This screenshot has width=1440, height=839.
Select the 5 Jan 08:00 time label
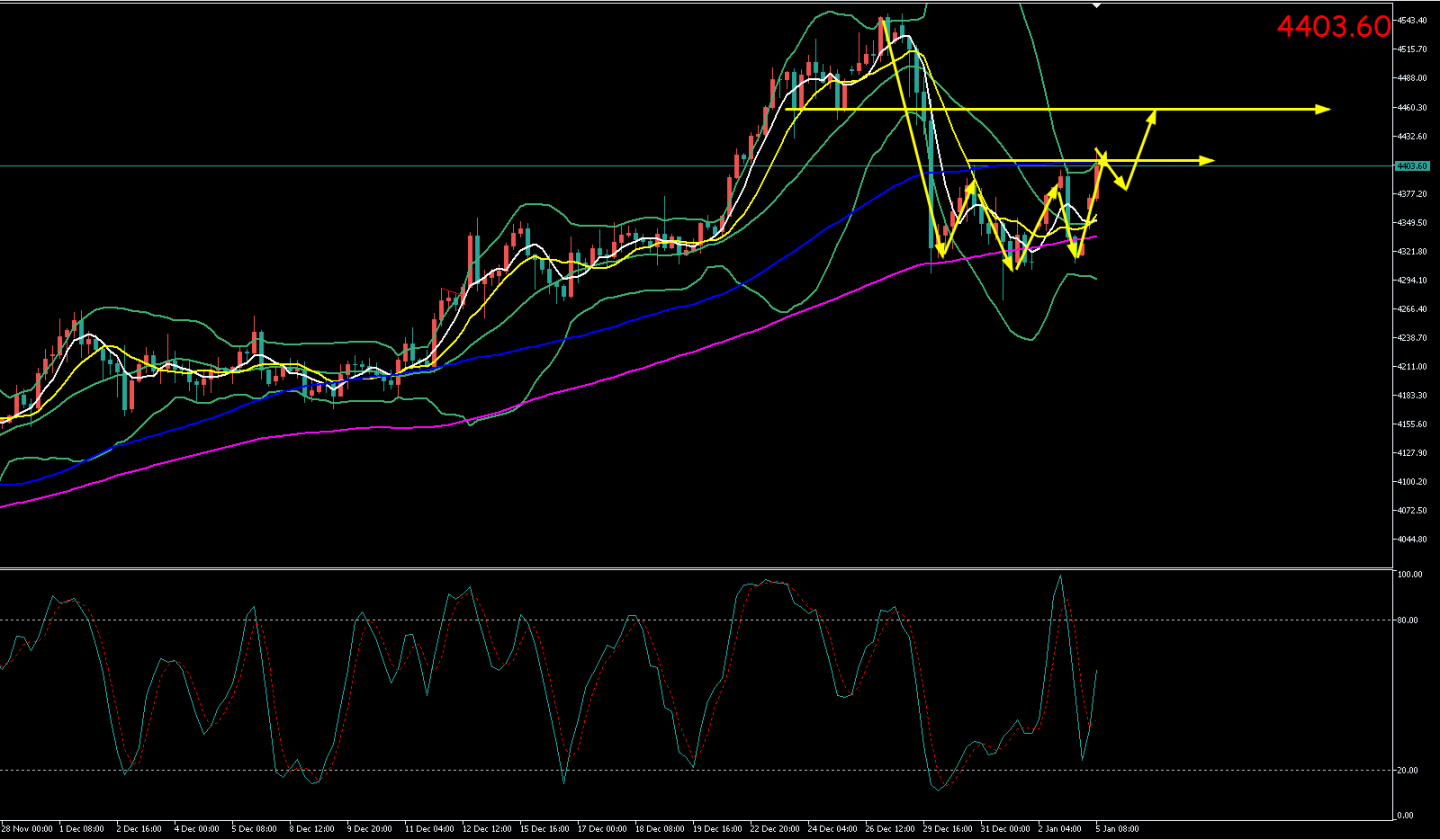[x=1115, y=829]
